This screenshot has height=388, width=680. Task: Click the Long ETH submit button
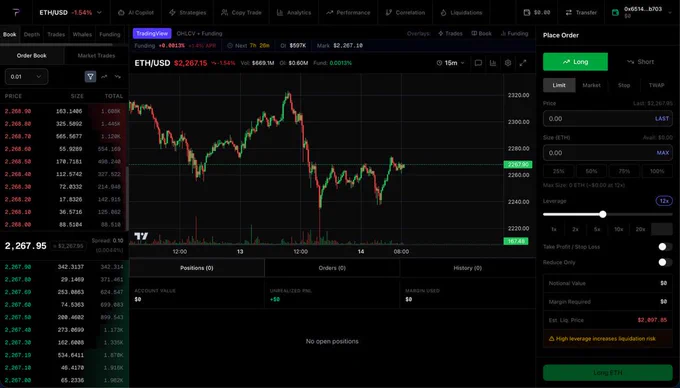pyautogui.click(x=608, y=372)
